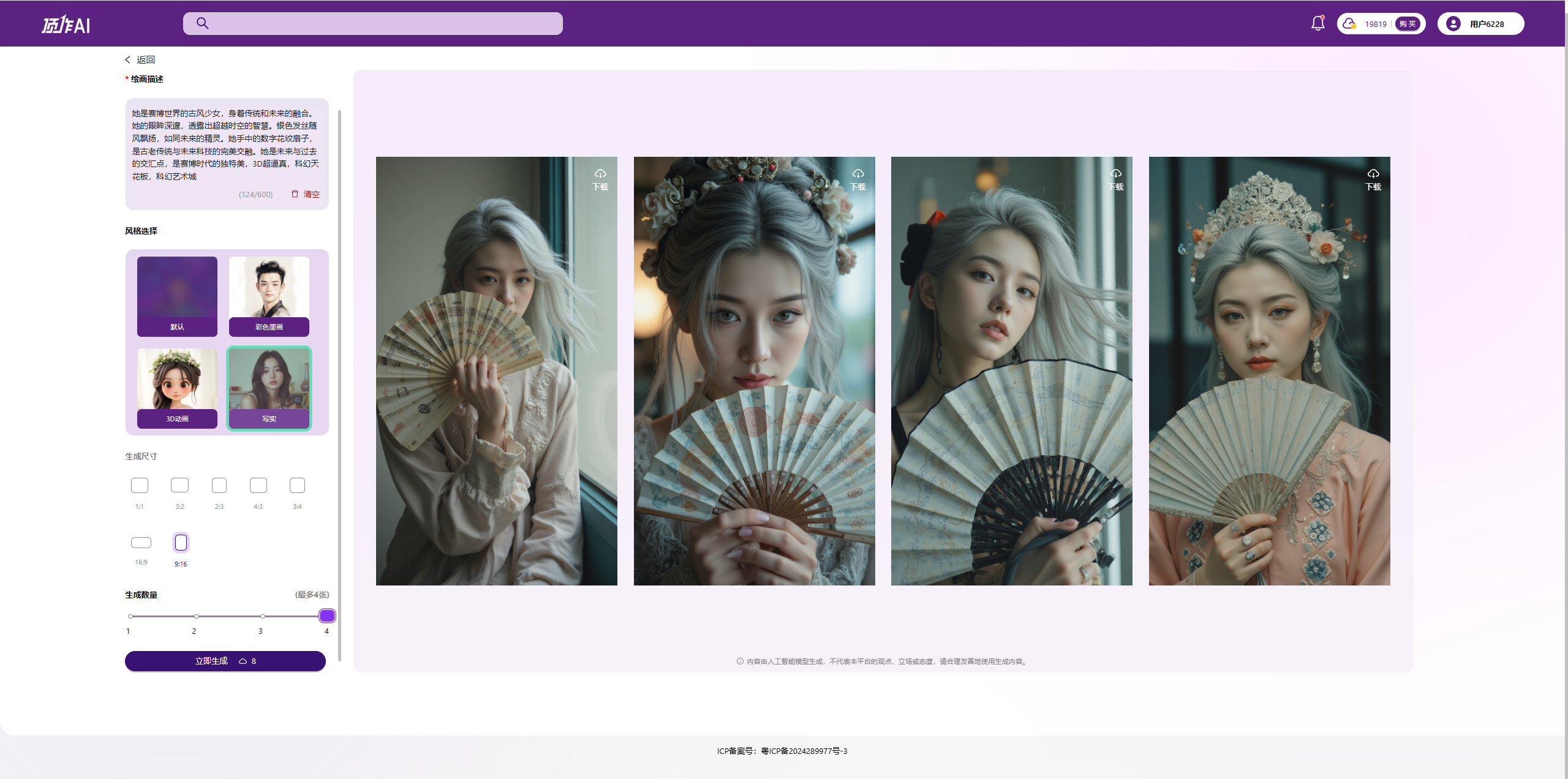
Task: Download the fourth generated image
Action: click(1373, 179)
